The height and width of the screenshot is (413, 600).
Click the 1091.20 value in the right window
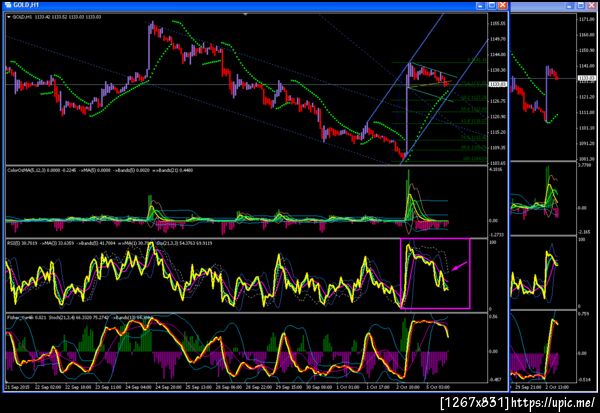pos(587,144)
